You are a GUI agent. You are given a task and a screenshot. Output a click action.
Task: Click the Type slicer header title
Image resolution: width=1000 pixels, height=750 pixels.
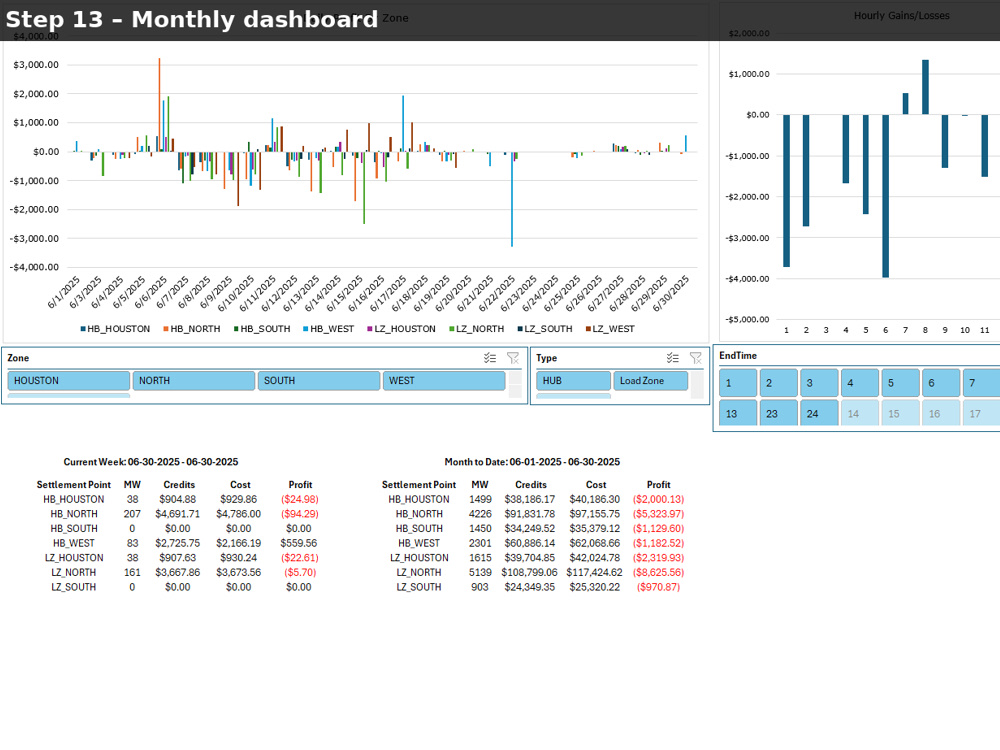click(547, 358)
